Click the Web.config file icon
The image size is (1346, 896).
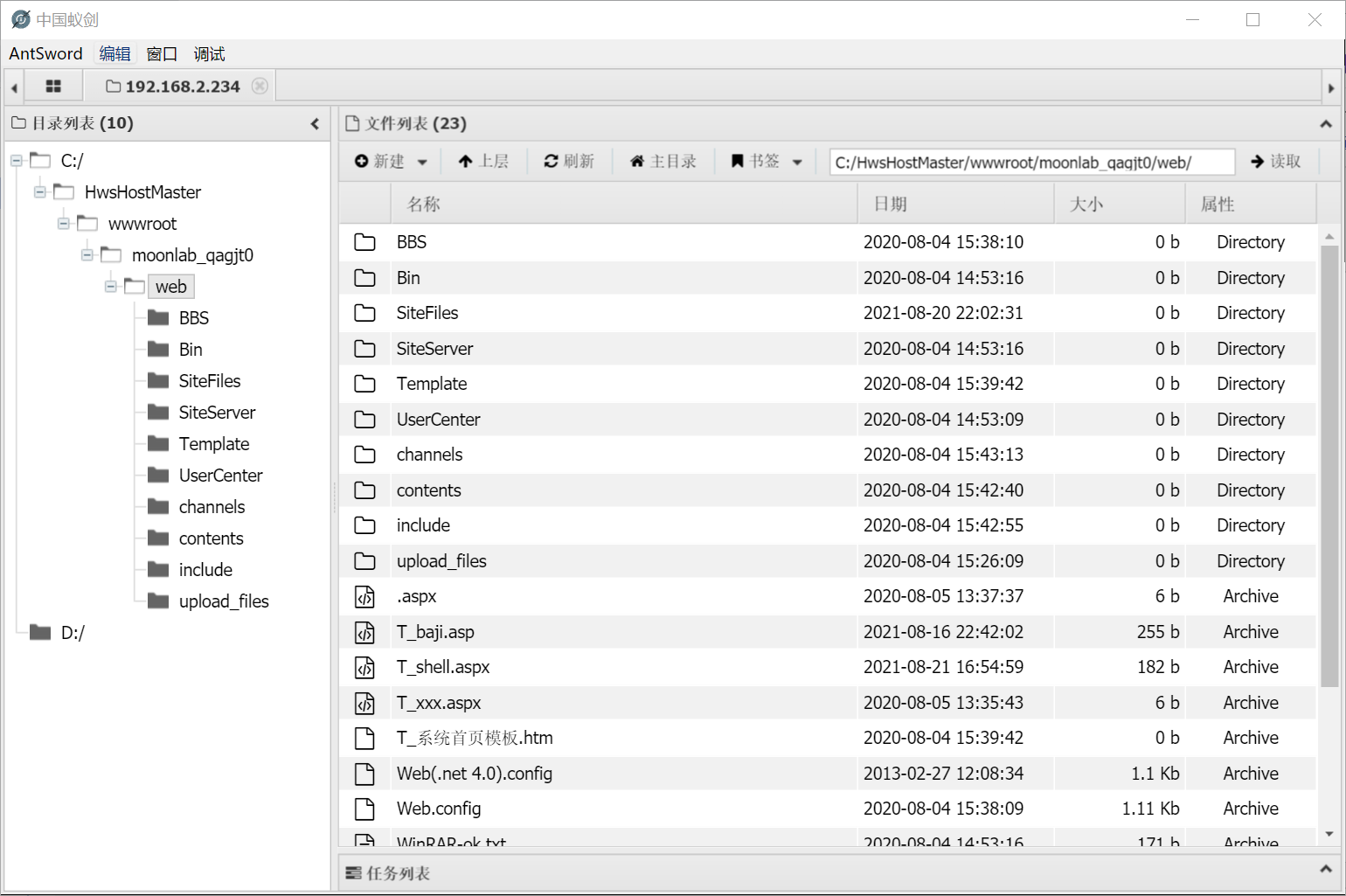click(x=364, y=809)
